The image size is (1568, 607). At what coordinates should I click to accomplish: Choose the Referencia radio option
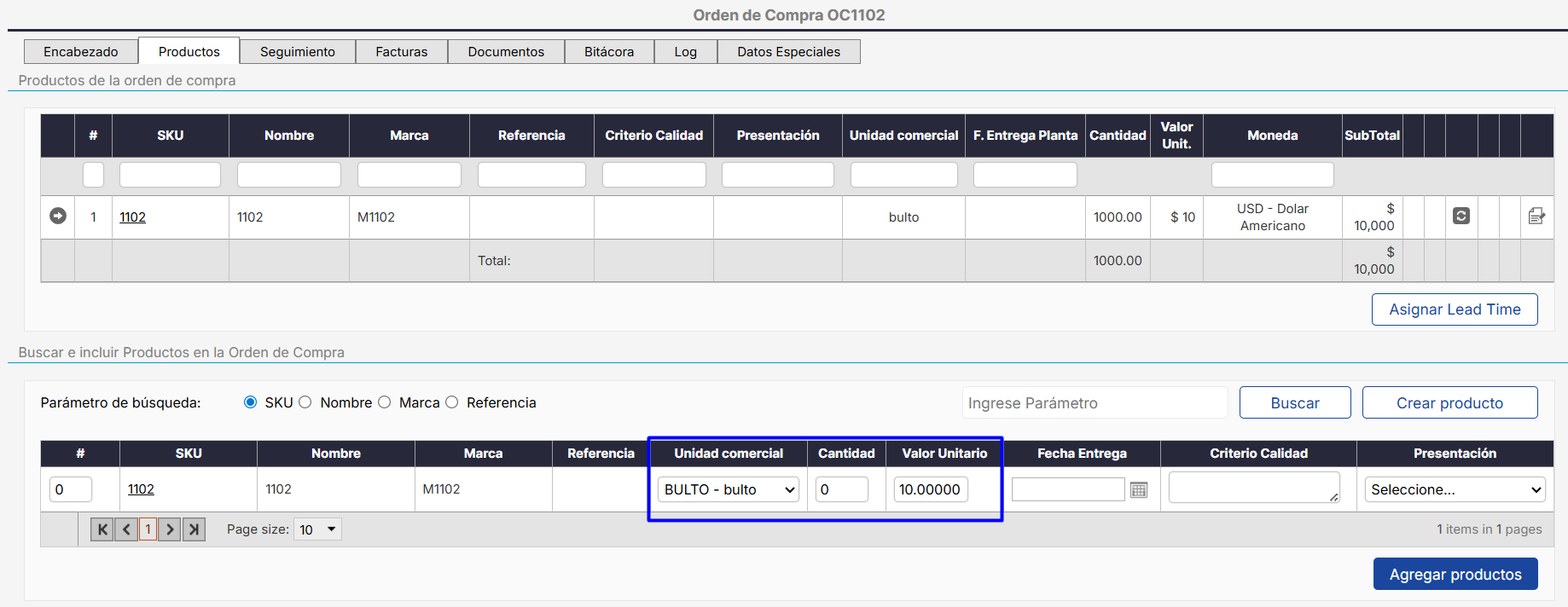pyautogui.click(x=452, y=402)
